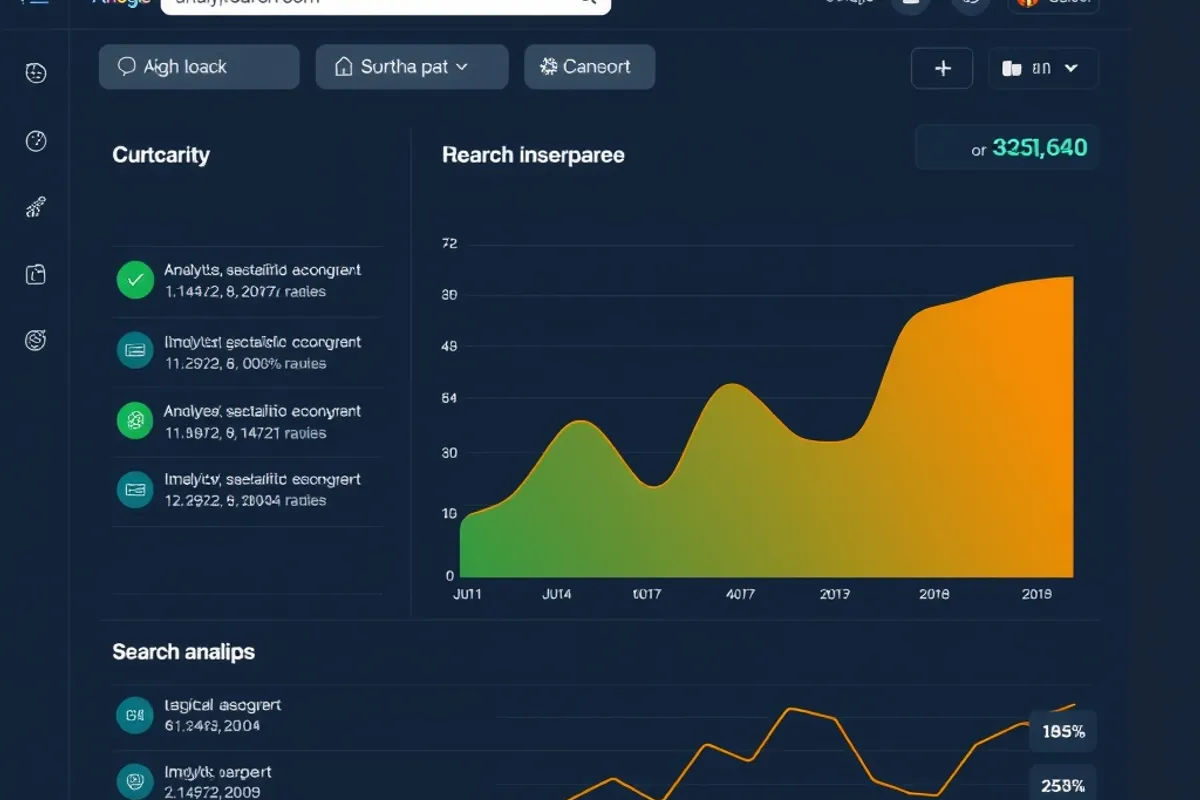Click the circular S-shaped icon in the sidebar

(36, 341)
